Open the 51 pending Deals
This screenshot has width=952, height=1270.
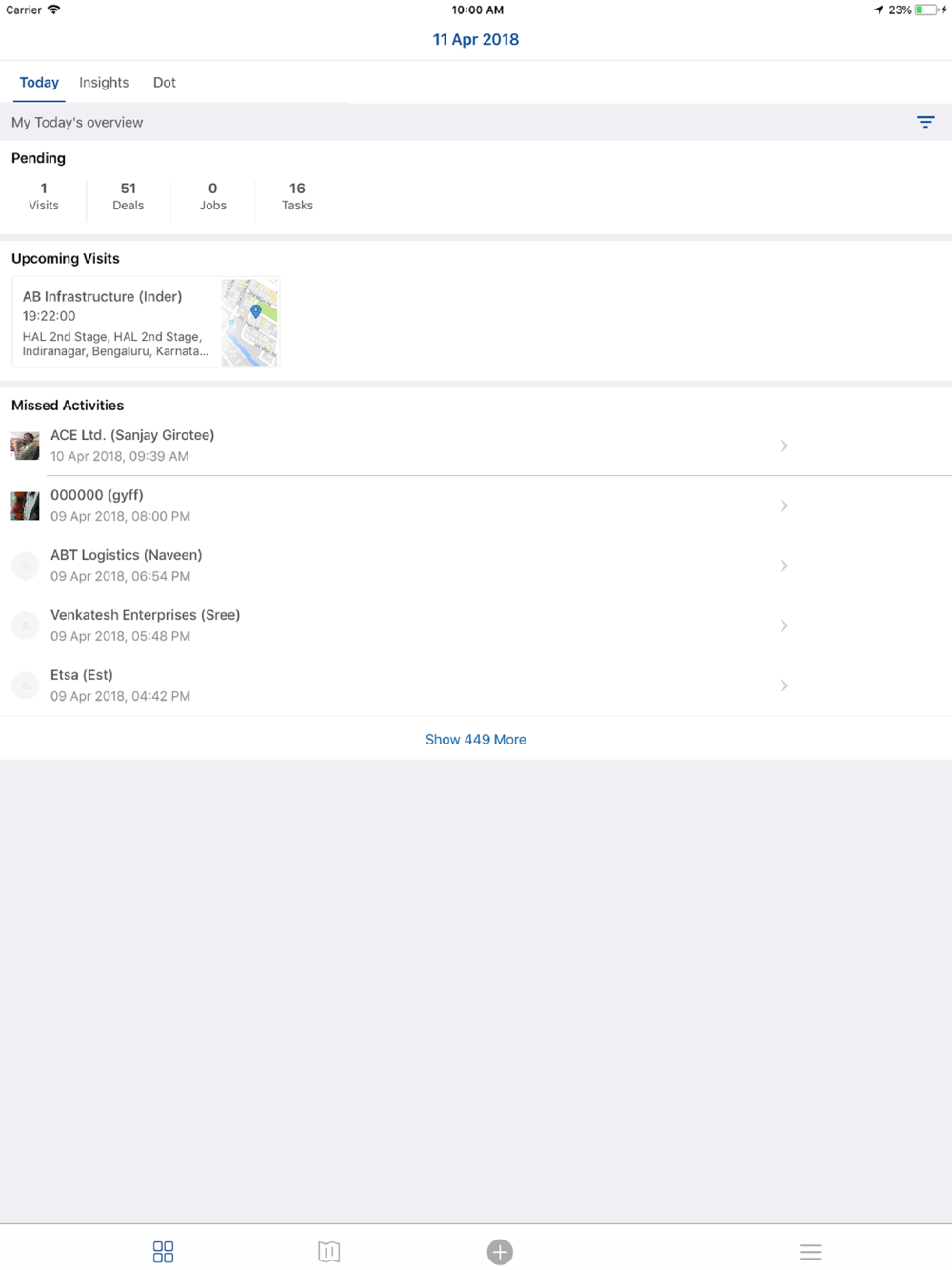point(129,196)
